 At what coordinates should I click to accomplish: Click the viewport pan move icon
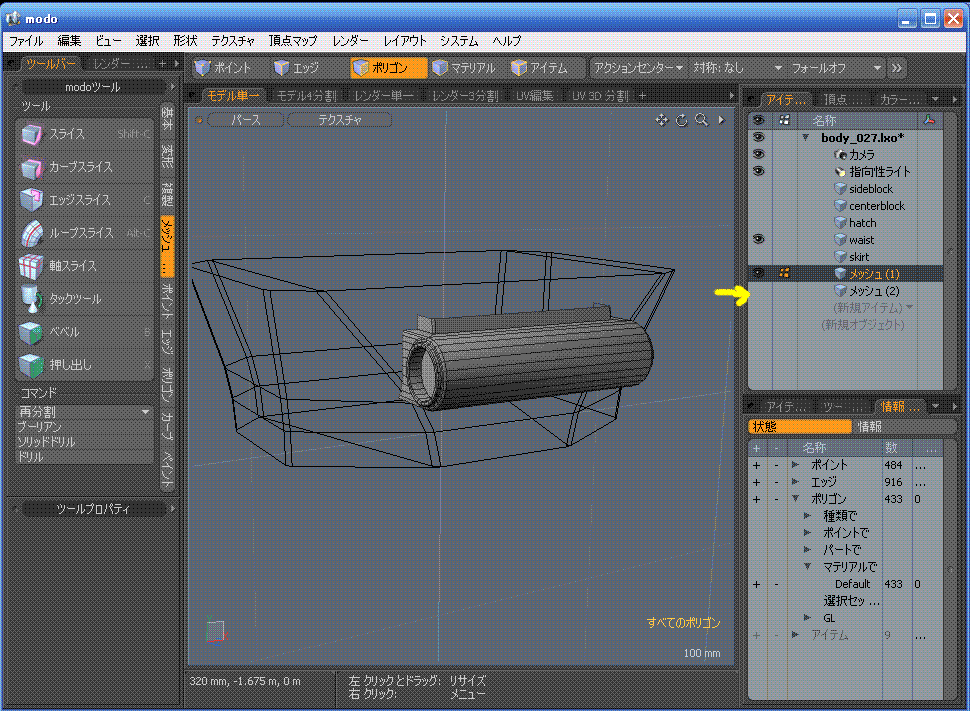[x=661, y=120]
